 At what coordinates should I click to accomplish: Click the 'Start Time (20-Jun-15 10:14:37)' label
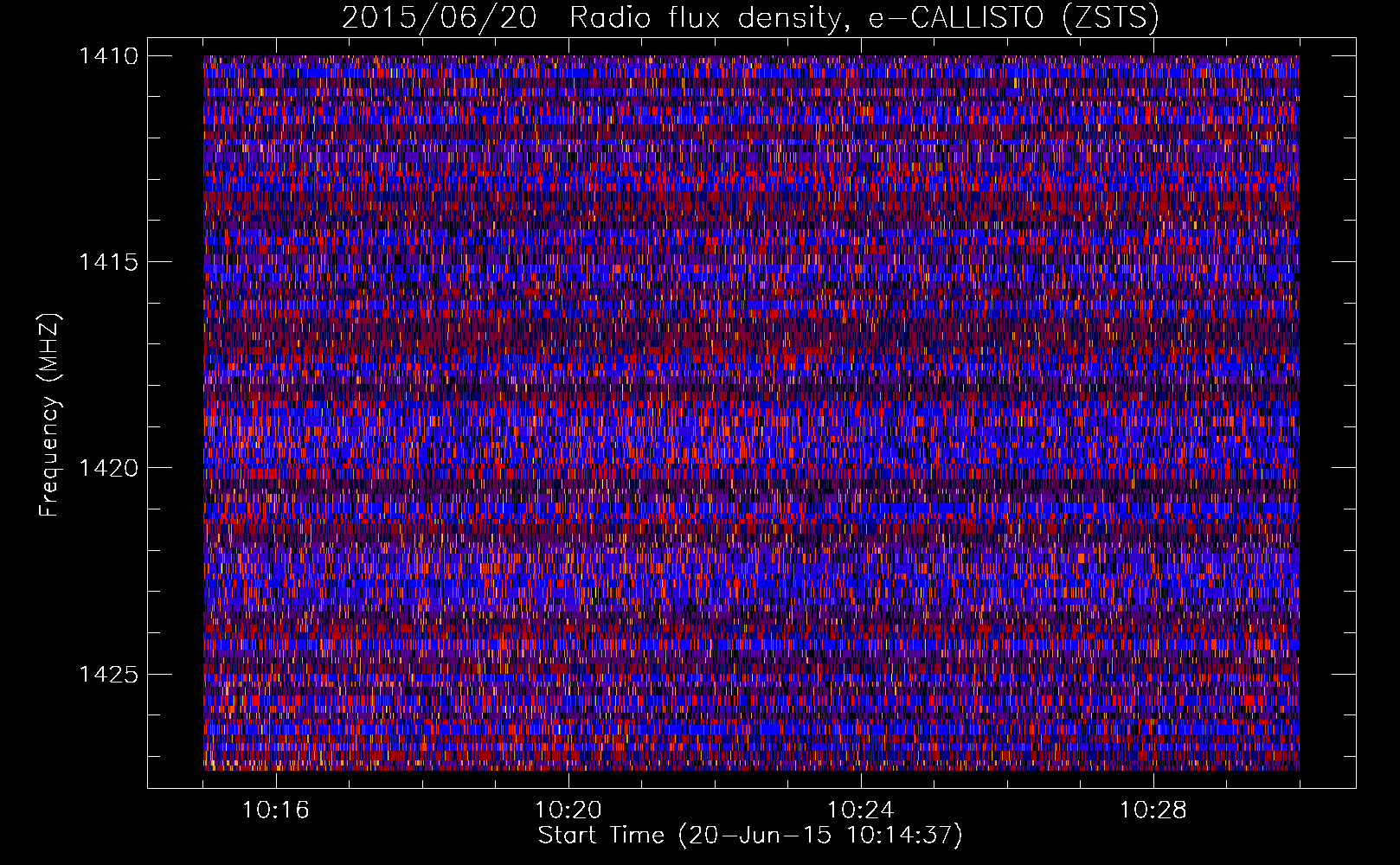click(x=750, y=836)
